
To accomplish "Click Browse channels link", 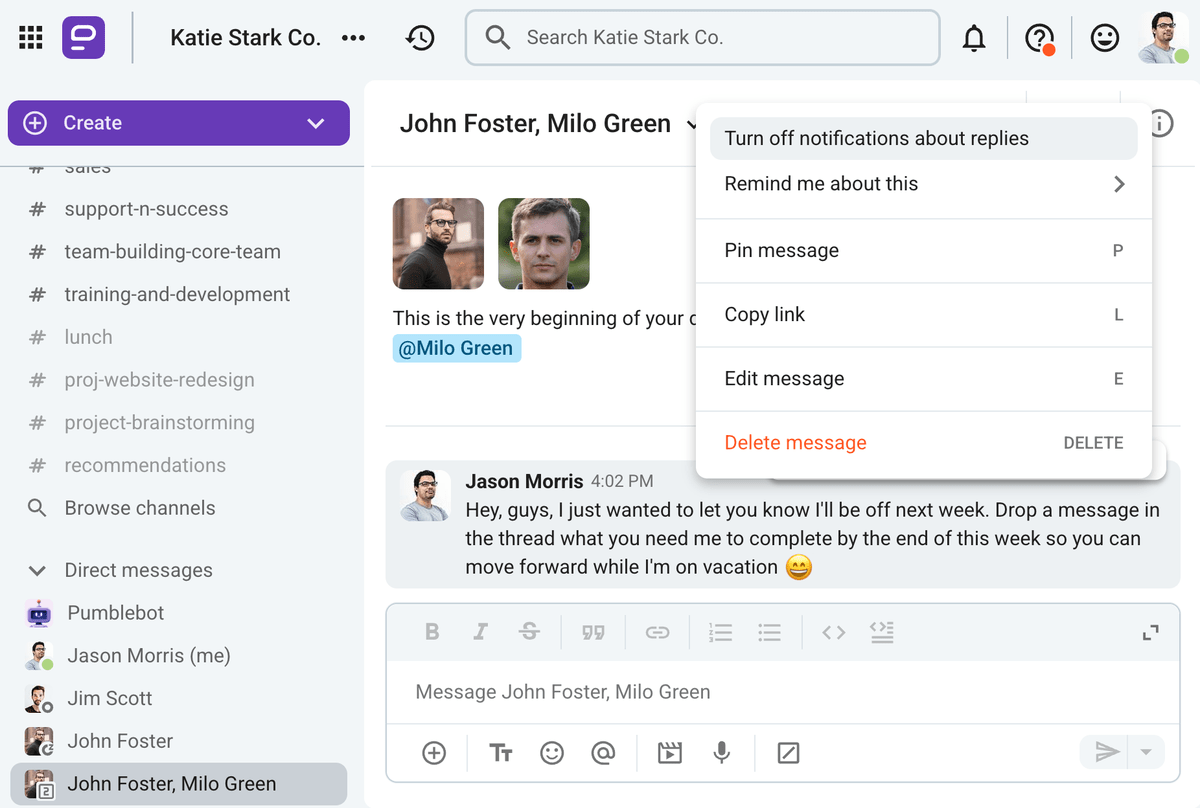I will (x=139, y=508).
